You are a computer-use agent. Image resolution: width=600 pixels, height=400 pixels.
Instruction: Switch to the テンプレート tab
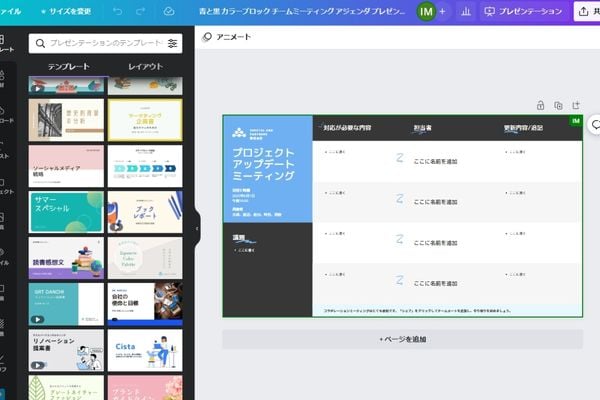[x=68, y=67]
